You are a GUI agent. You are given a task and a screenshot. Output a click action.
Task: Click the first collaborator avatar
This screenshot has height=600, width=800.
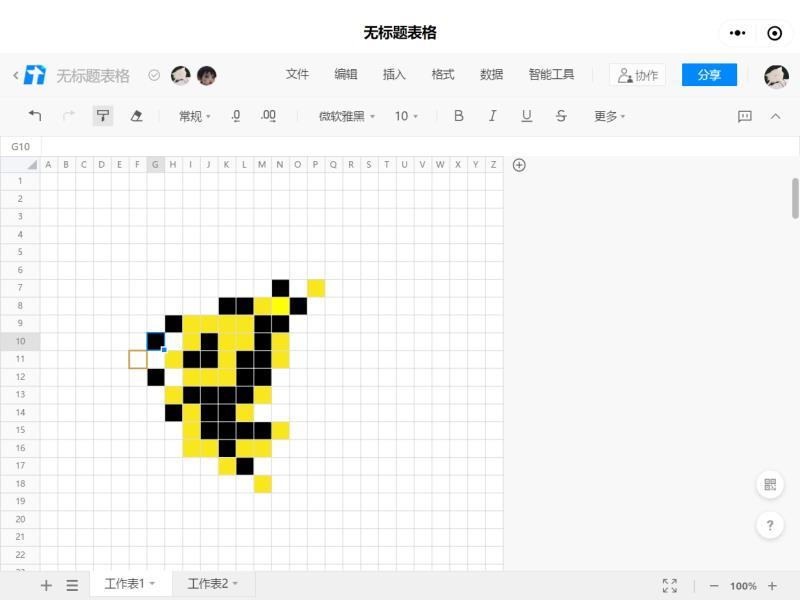point(181,76)
